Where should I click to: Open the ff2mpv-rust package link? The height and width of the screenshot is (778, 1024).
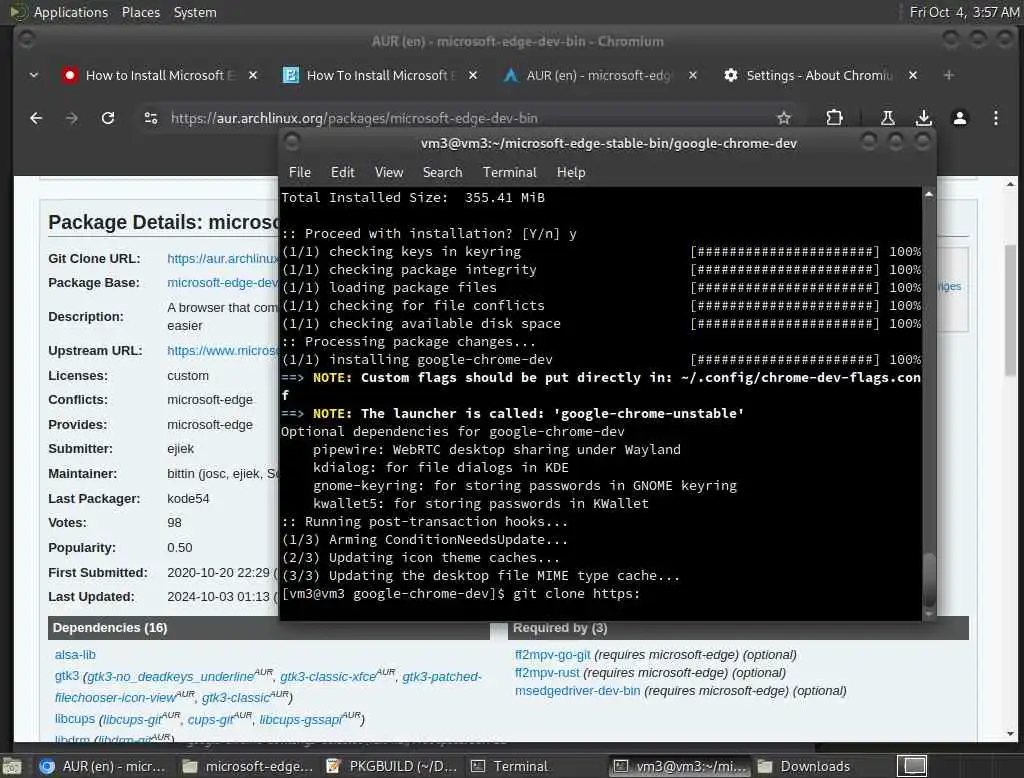click(x=547, y=672)
